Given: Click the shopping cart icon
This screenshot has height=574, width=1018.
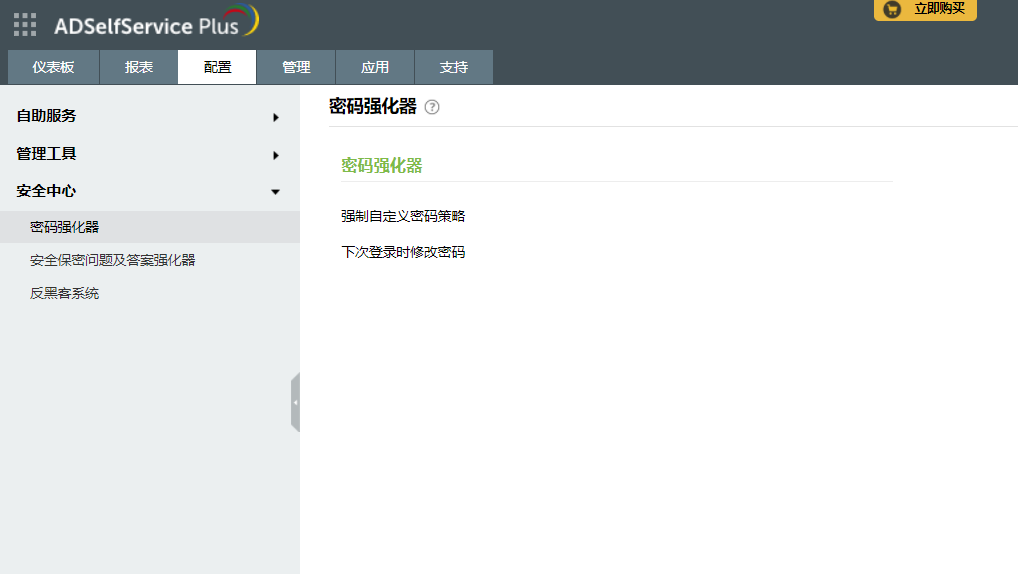Looking at the screenshot, I should click(x=892, y=9).
